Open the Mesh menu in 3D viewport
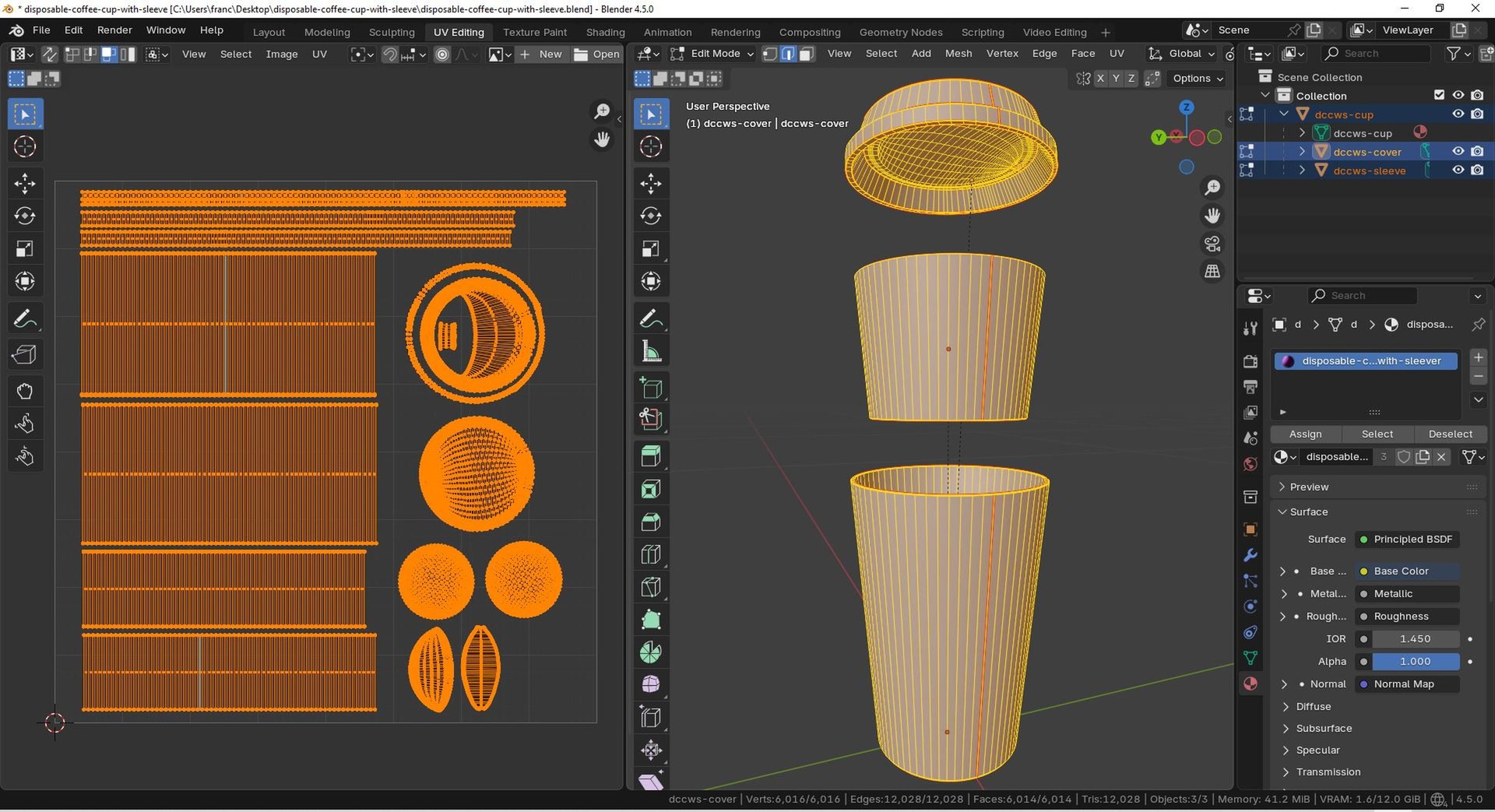 (958, 54)
